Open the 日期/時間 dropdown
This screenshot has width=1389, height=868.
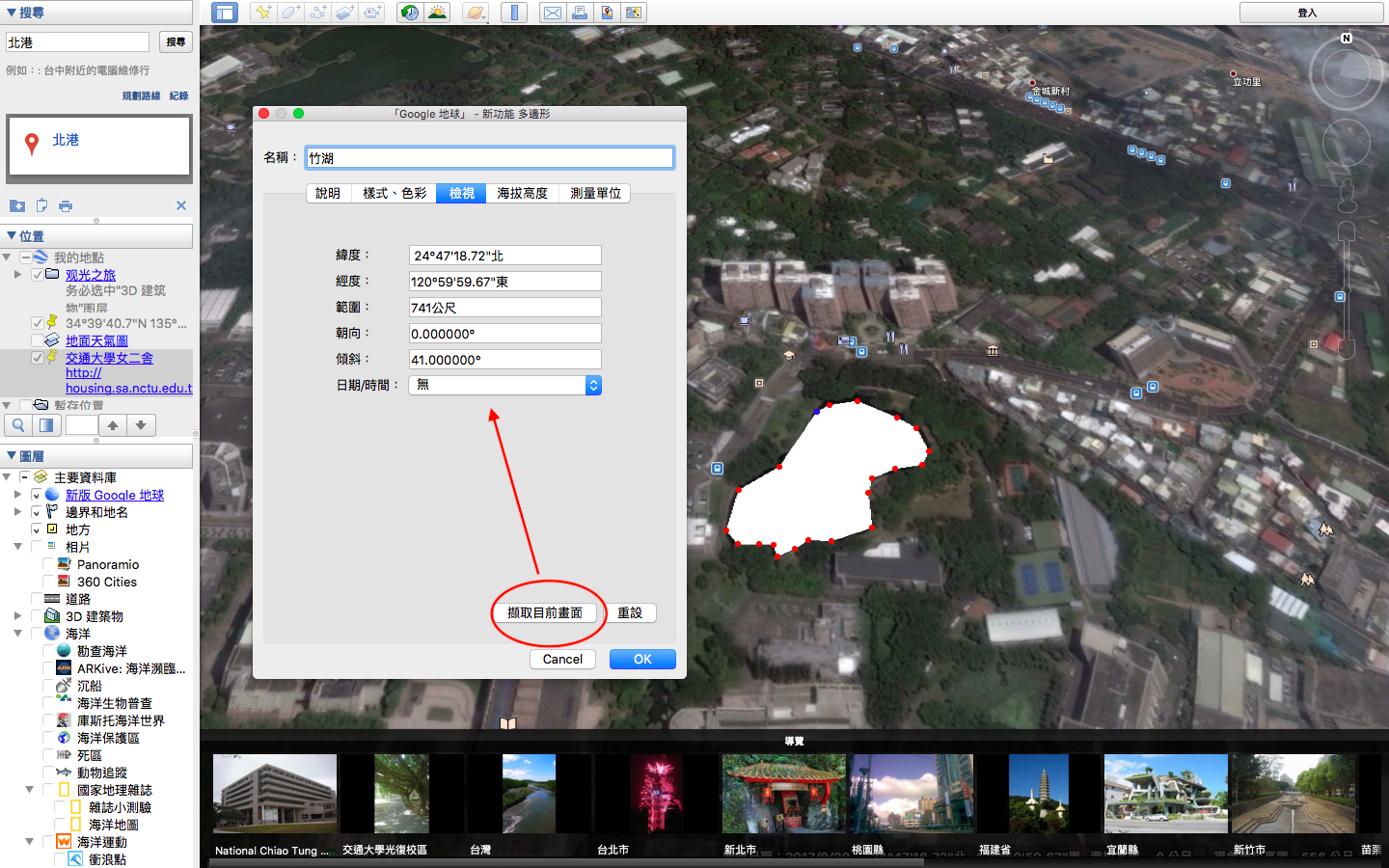[x=505, y=385]
